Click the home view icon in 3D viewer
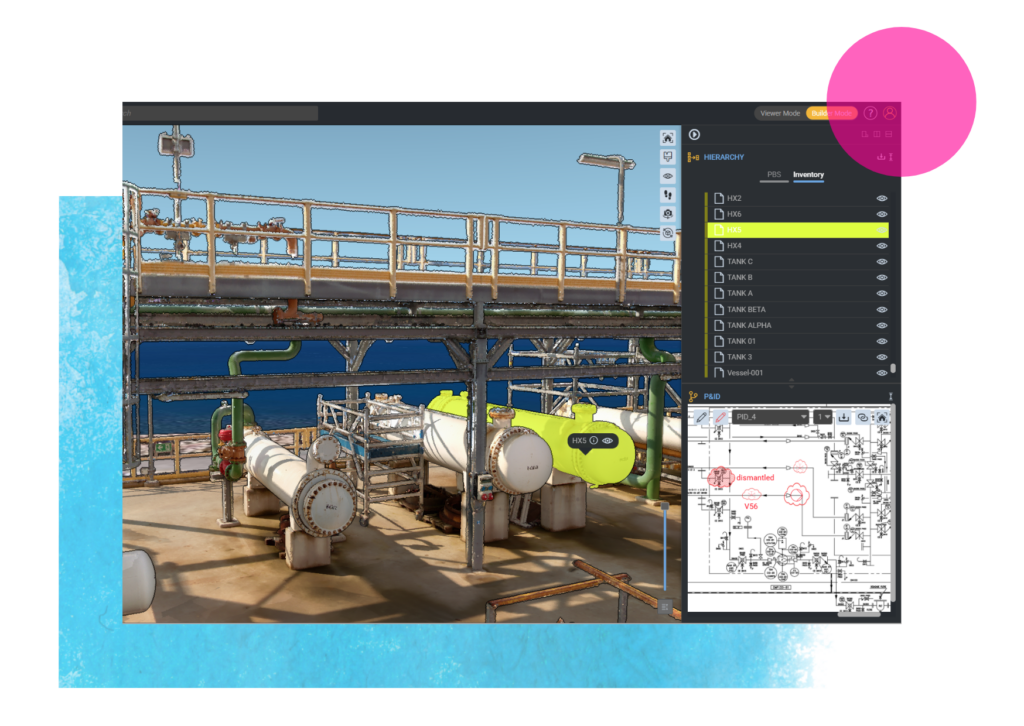The image size is (1024, 726). pyautogui.click(x=668, y=139)
